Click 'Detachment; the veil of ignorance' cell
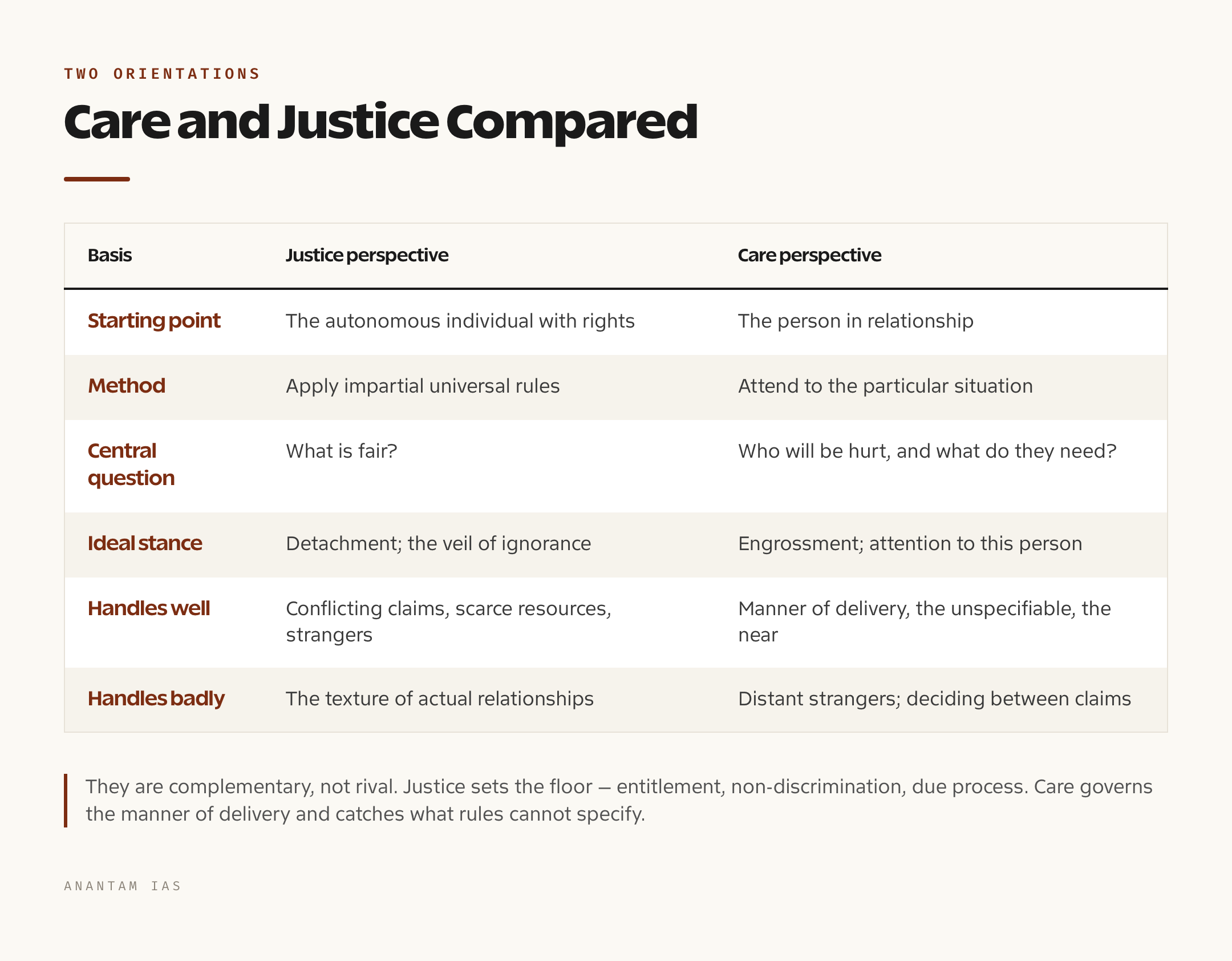Viewport: 1232px width, 961px height. coord(438,544)
